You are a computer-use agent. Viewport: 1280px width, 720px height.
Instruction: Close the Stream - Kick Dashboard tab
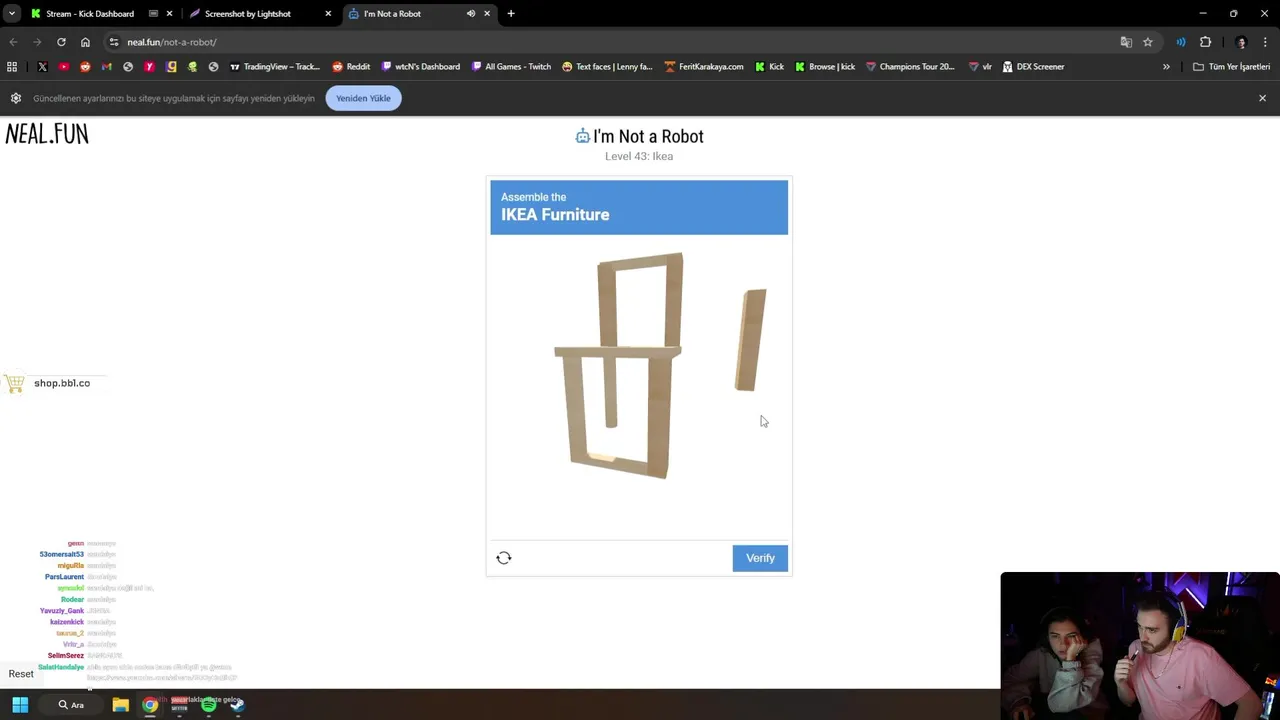click(169, 14)
